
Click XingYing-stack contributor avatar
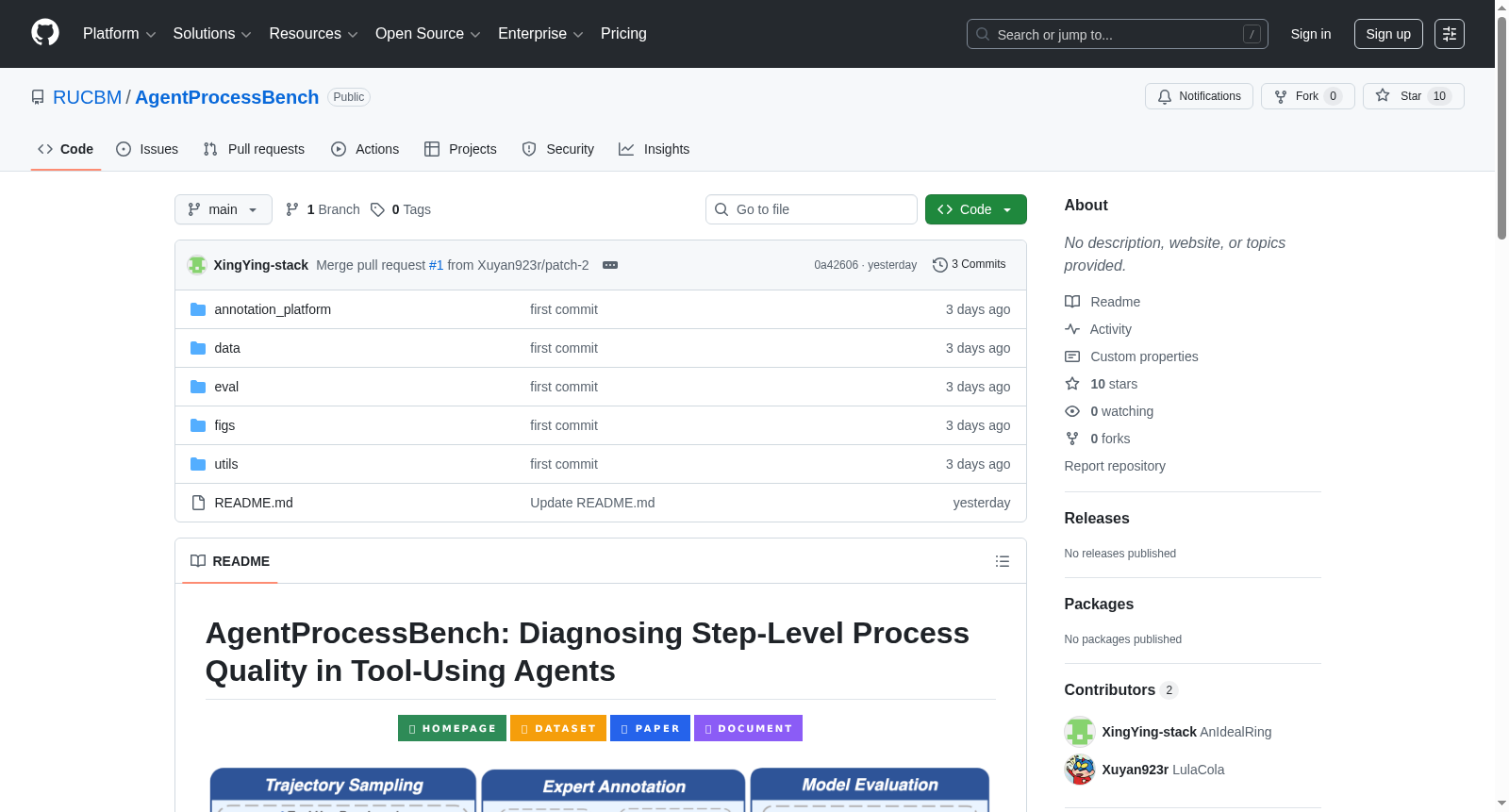tap(1080, 732)
